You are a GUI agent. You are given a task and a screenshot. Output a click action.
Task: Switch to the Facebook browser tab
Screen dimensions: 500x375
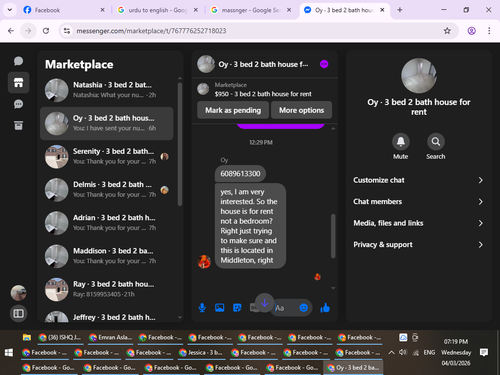[x=63, y=10]
